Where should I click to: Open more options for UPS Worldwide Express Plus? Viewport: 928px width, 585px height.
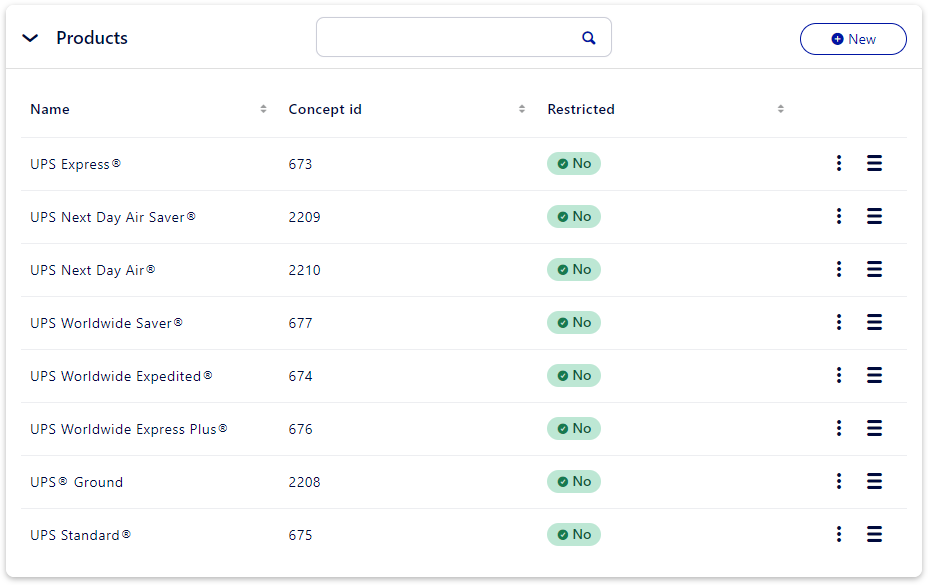click(x=839, y=428)
